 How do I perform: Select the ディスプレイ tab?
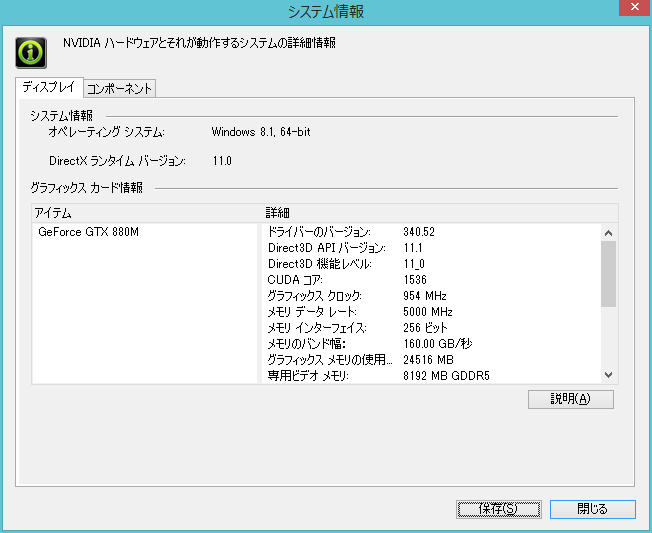49,87
